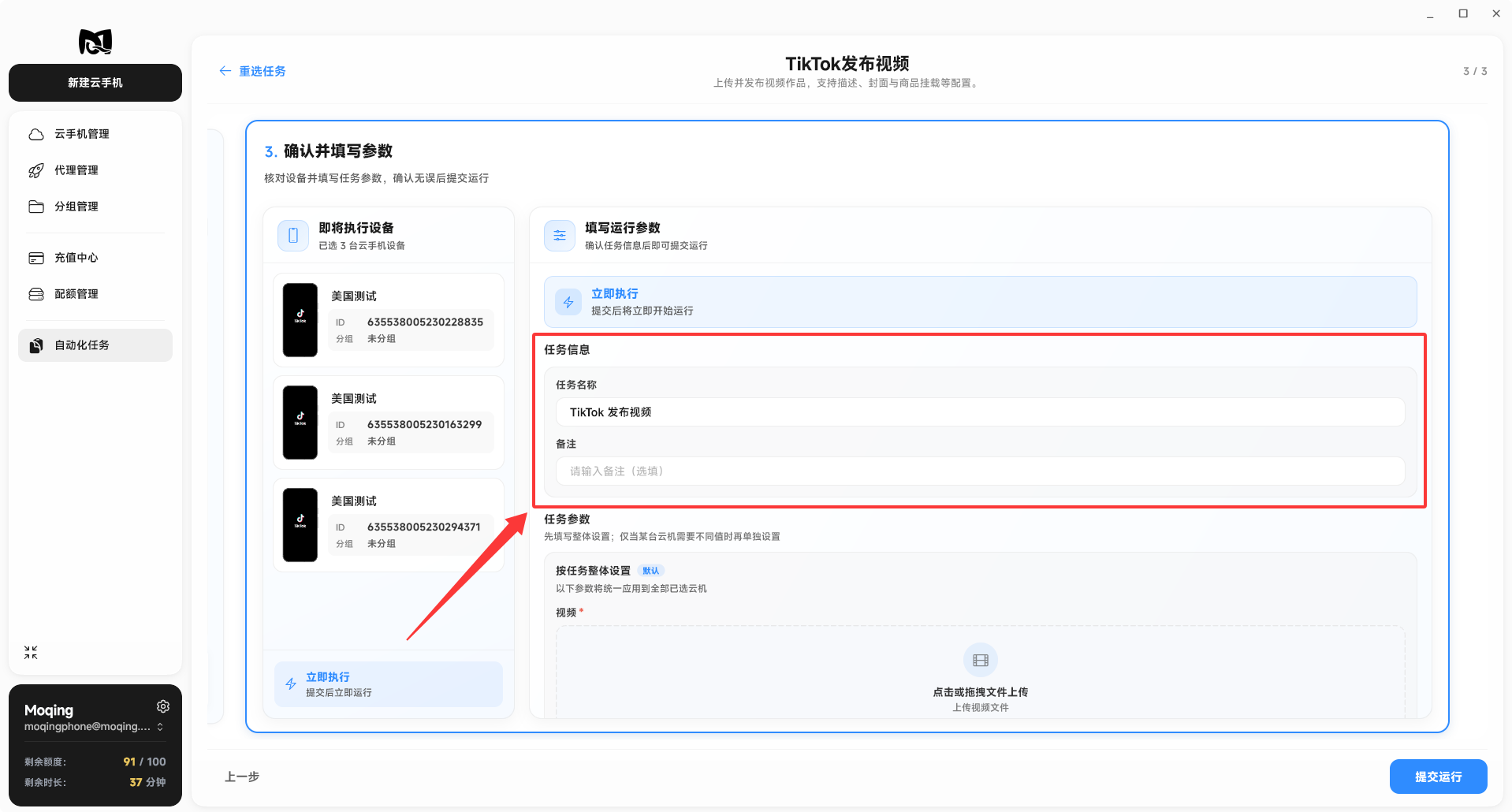Collapse the sidebar with the shrink icon
Viewport: 1512px width, 812px height.
[x=31, y=652]
